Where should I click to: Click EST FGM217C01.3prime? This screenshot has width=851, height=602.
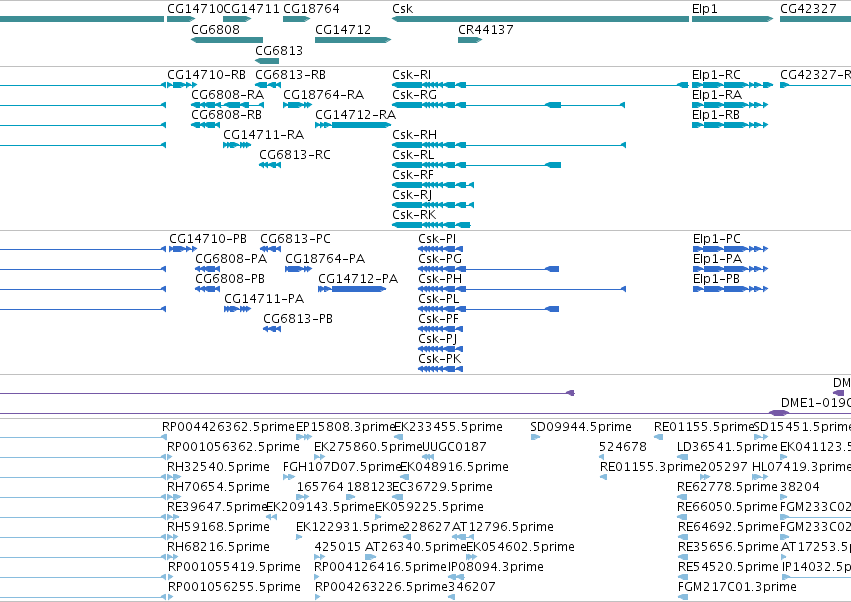click(738, 587)
